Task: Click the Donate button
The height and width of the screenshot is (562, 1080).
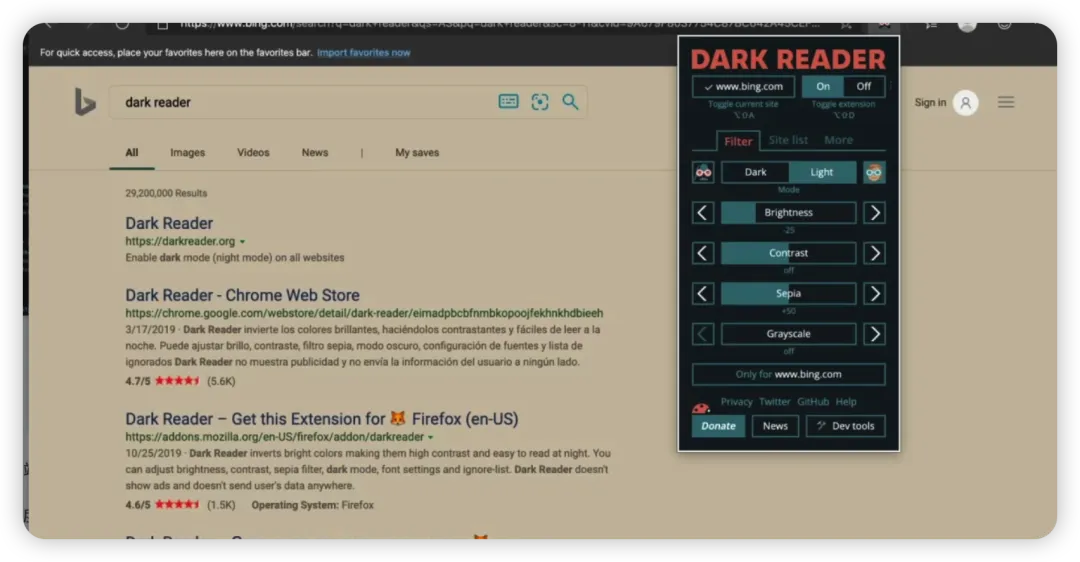Action: pyautogui.click(x=718, y=426)
